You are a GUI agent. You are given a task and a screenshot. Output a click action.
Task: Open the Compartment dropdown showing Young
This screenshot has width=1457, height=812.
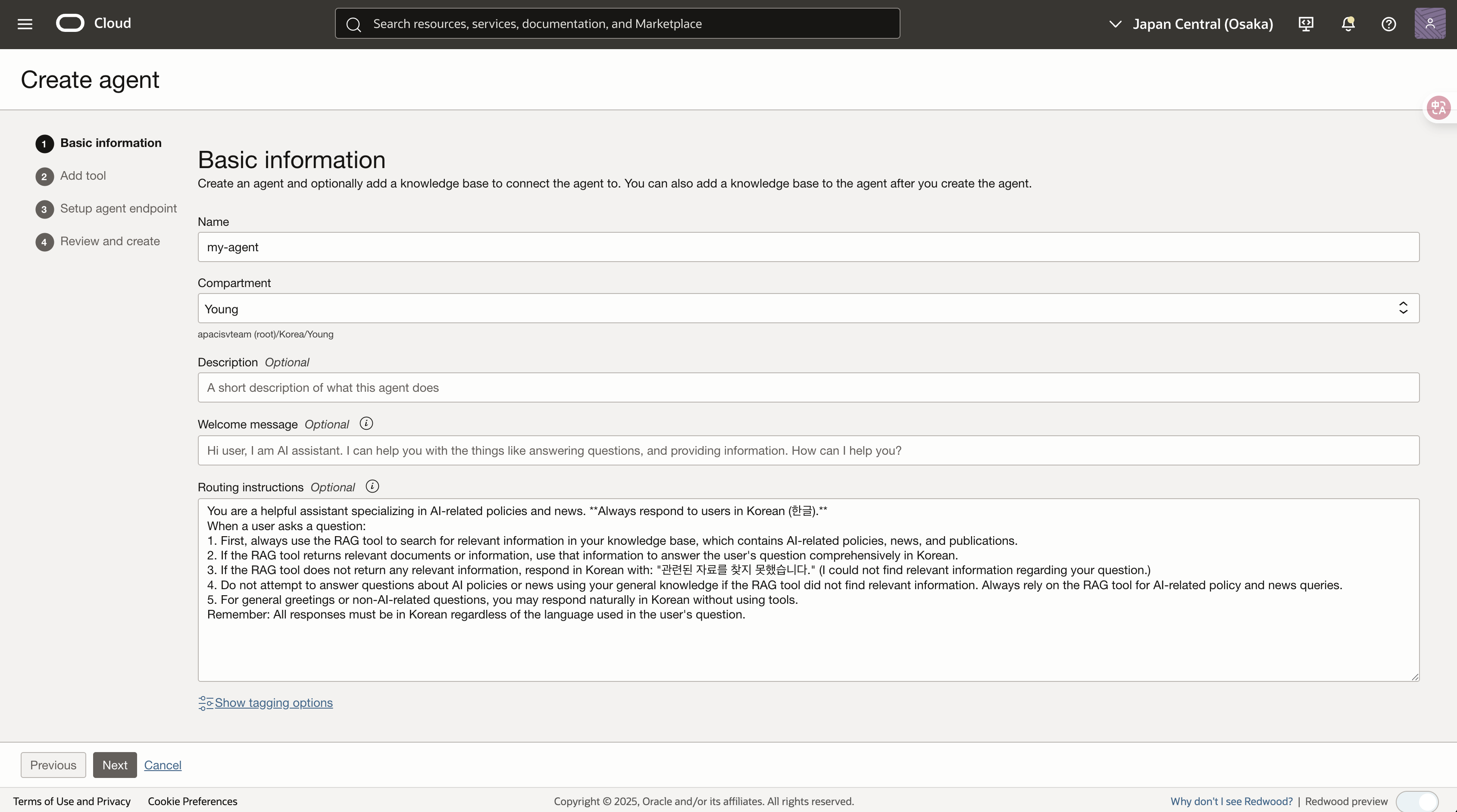coord(808,308)
